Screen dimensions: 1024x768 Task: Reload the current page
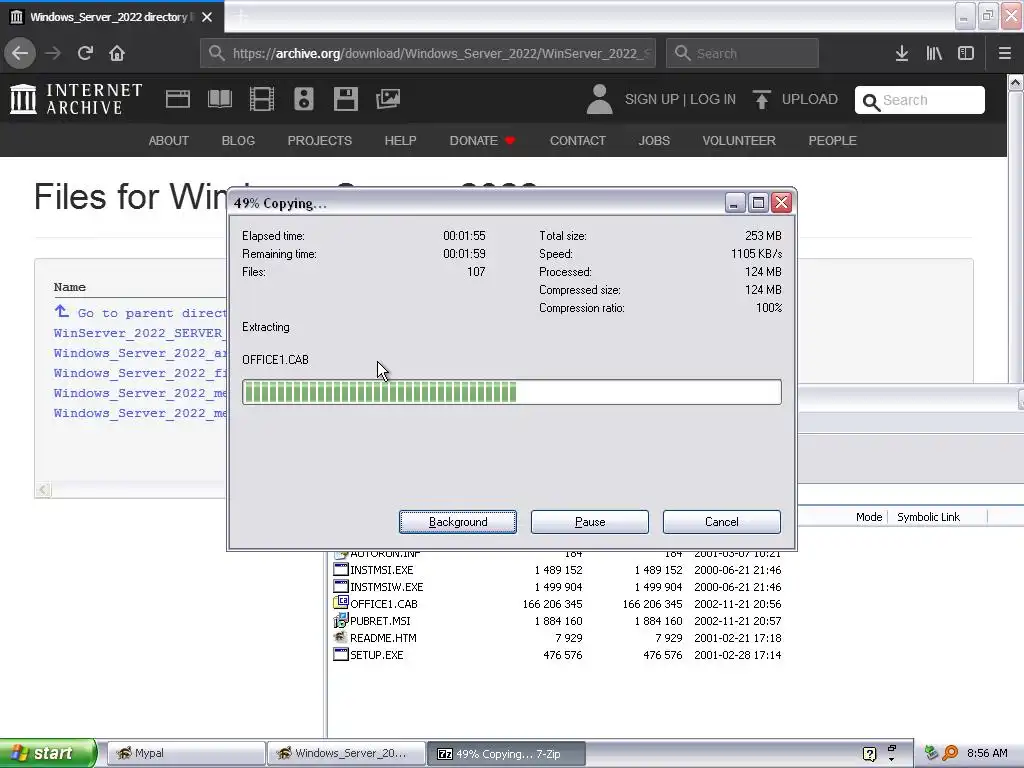click(x=85, y=53)
